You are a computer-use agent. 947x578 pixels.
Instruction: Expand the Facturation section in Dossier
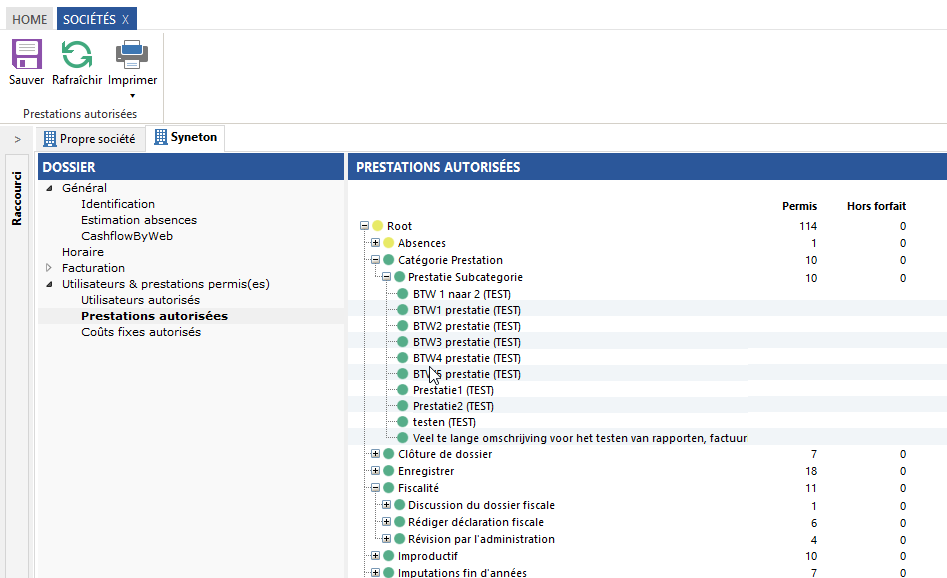pos(49,268)
